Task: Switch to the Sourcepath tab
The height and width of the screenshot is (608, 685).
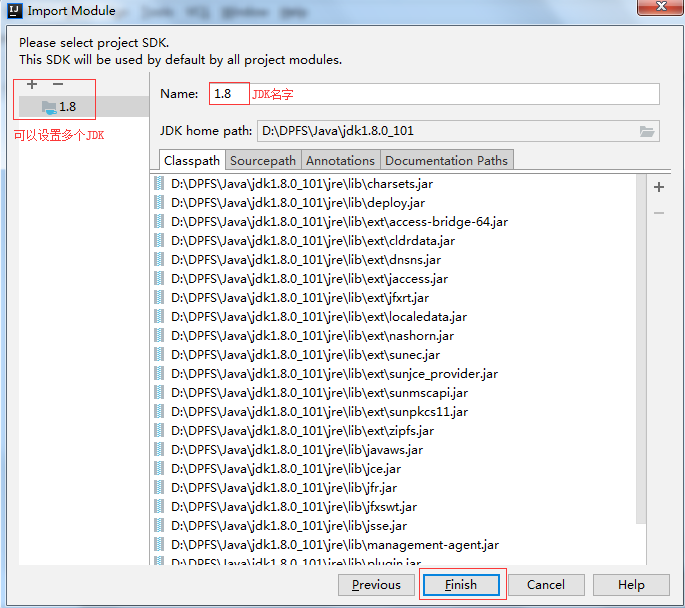Action: [x=263, y=161]
